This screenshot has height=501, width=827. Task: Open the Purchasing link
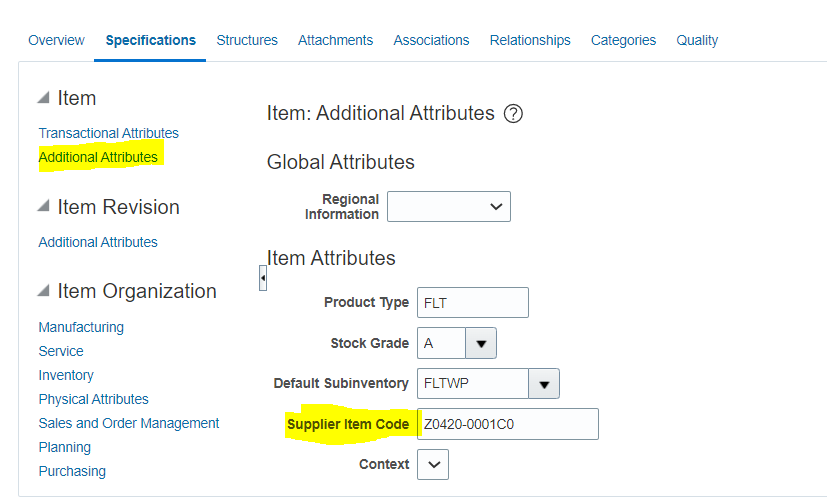pyautogui.click(x=72, y=471)
